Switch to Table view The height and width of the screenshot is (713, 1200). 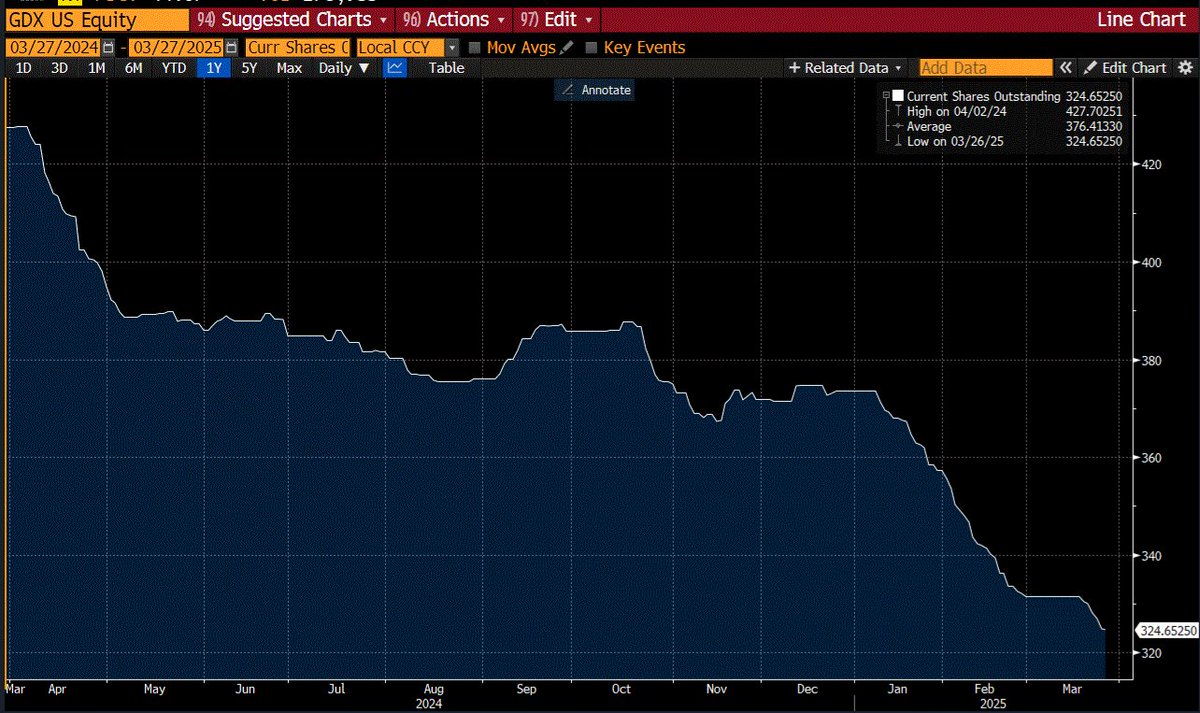tap(447, 68)
